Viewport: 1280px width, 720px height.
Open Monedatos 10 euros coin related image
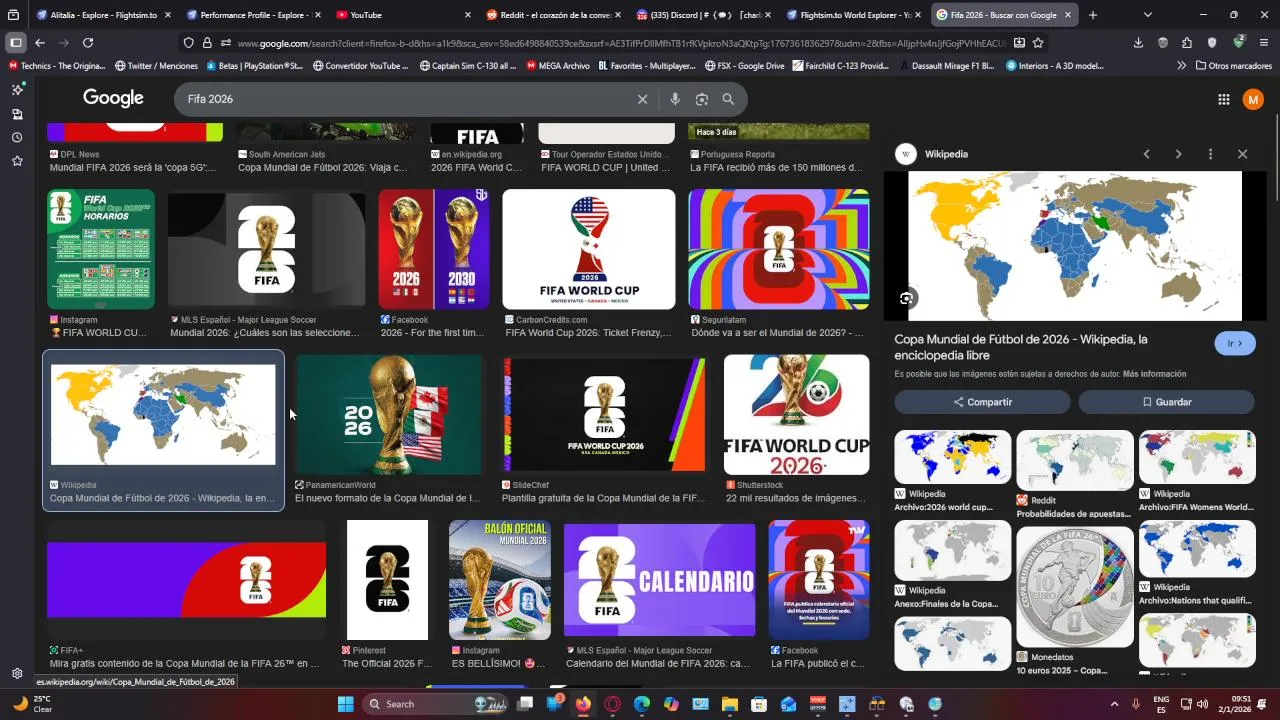[1075, 587]
